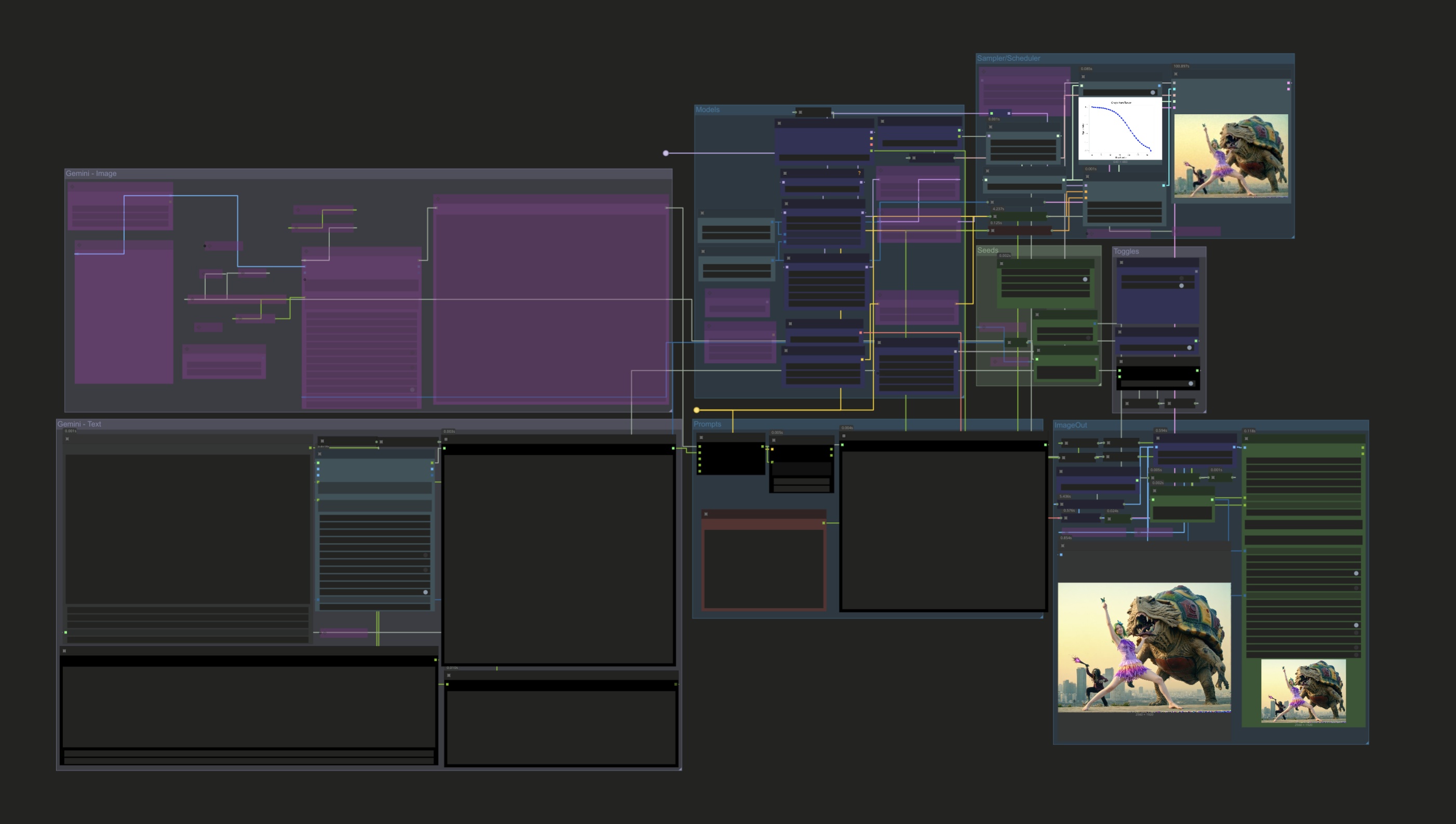
Task: Click top-left text area in Gemini - Text
Action: tap(188, 529)
